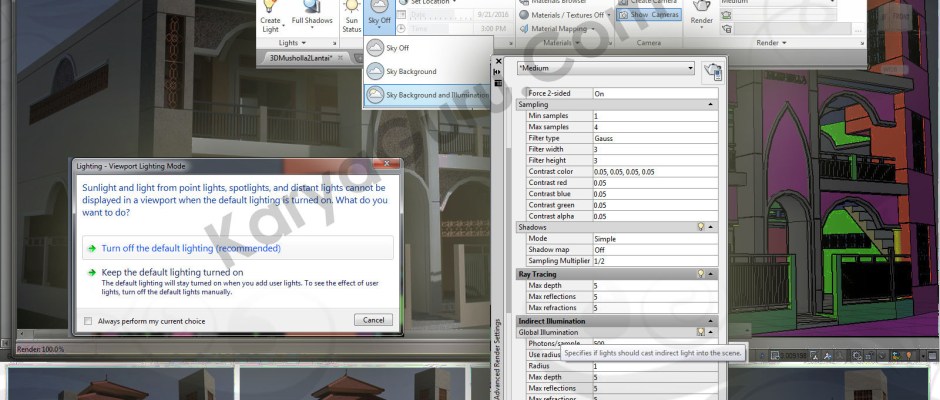Open the status bar tray dropdown arrow
This screenshot has width=940, height=400.
921,356
